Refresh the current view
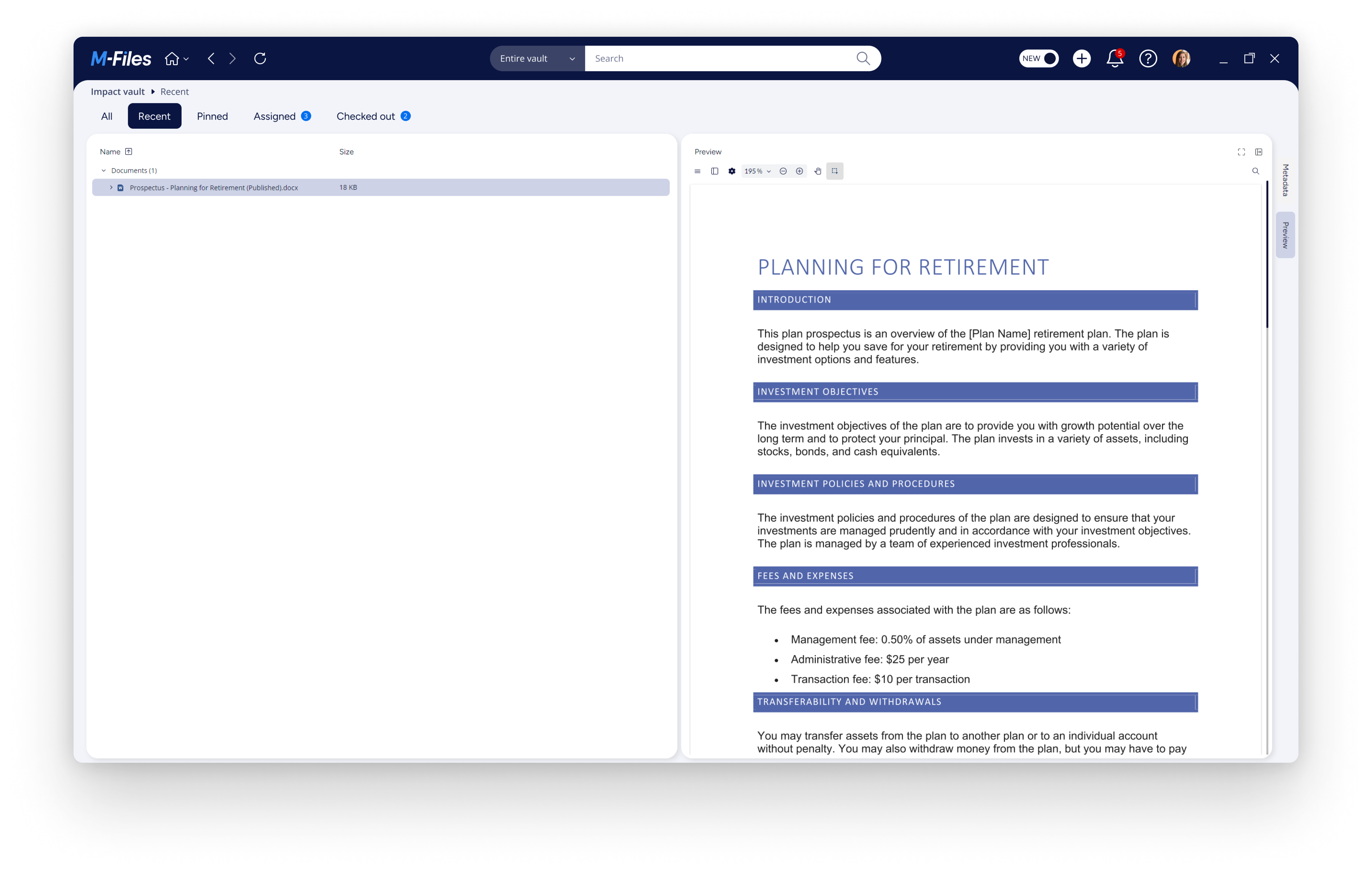 point(260,59)
